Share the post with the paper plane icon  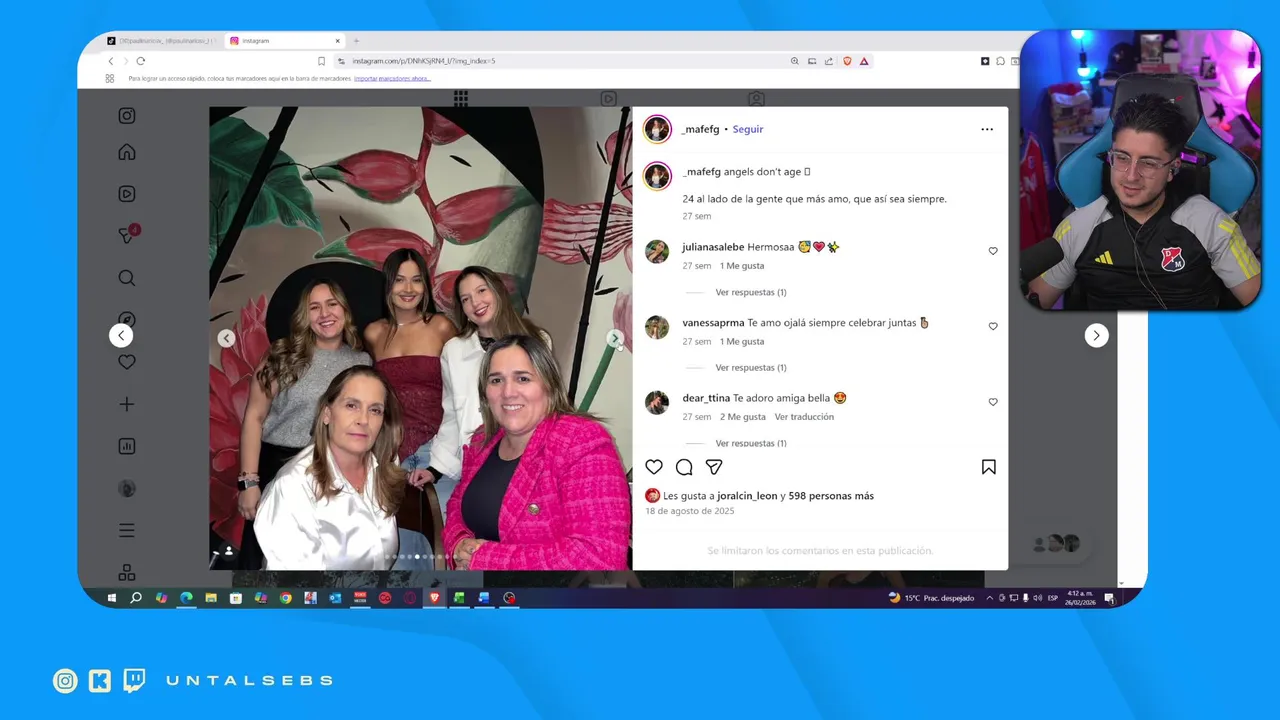pos(714,467)
